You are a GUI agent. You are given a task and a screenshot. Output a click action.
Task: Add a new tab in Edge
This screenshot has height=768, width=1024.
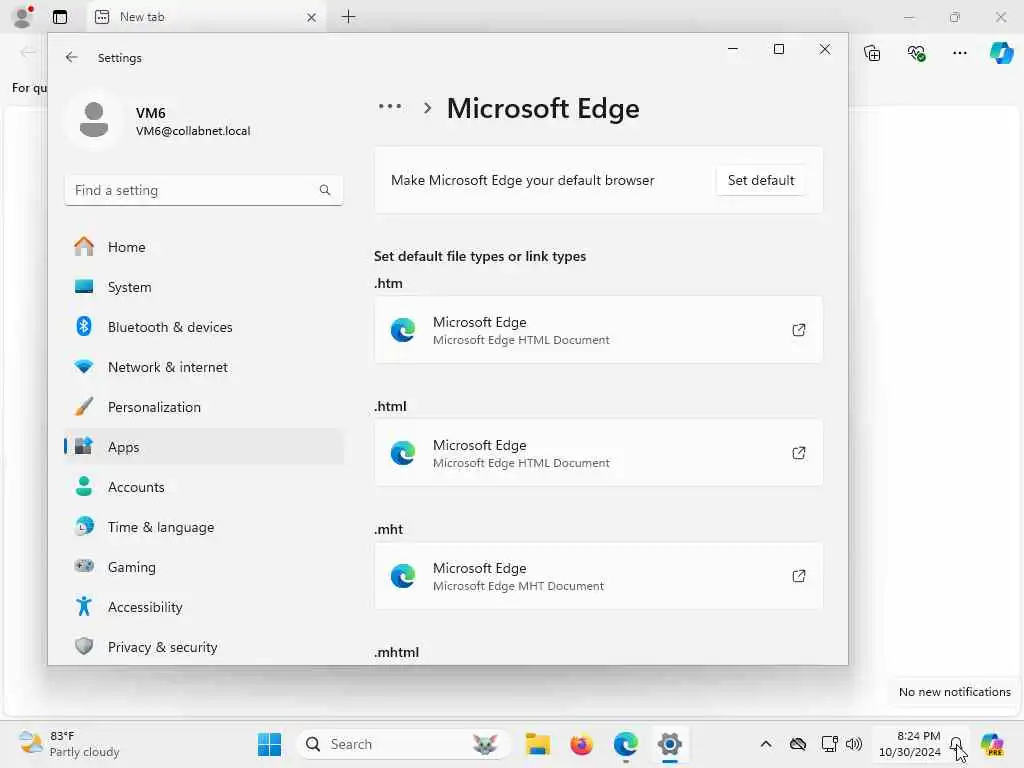point(349,17)
